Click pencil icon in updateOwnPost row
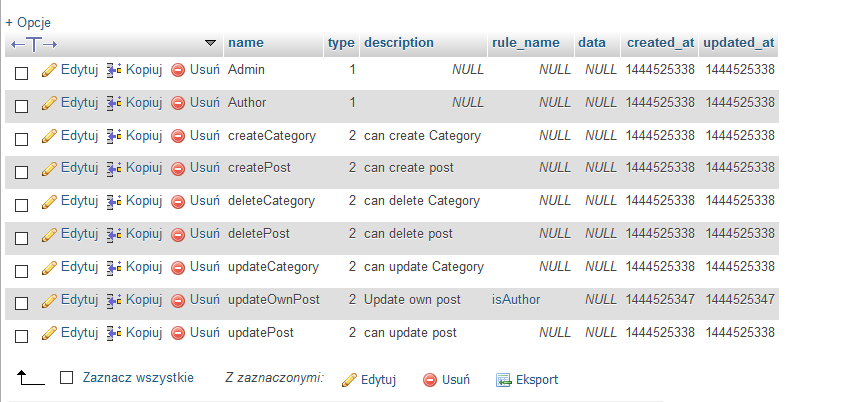 [x=49, y=300]
